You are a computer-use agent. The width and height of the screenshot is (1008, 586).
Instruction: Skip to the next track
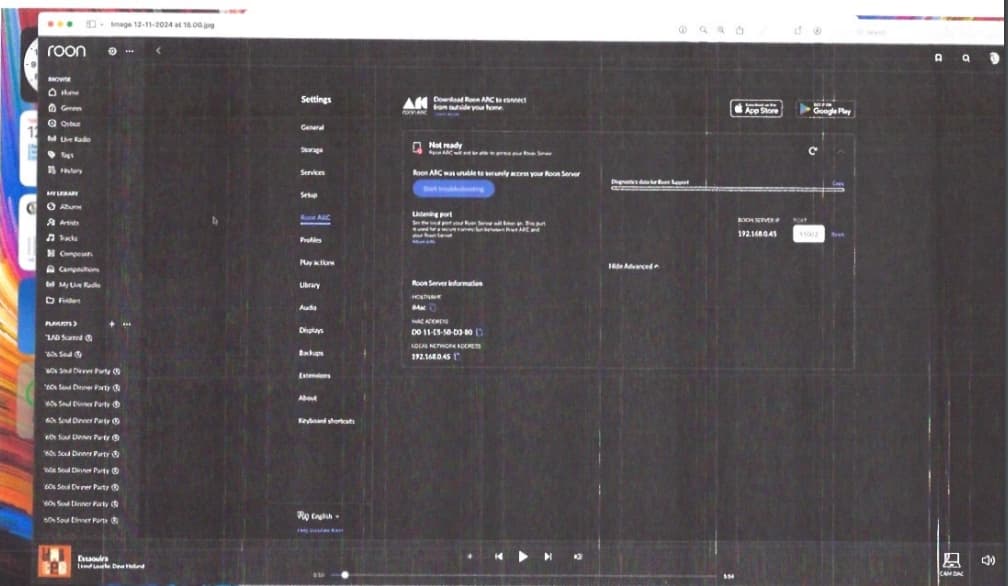[x=548, y=556]
